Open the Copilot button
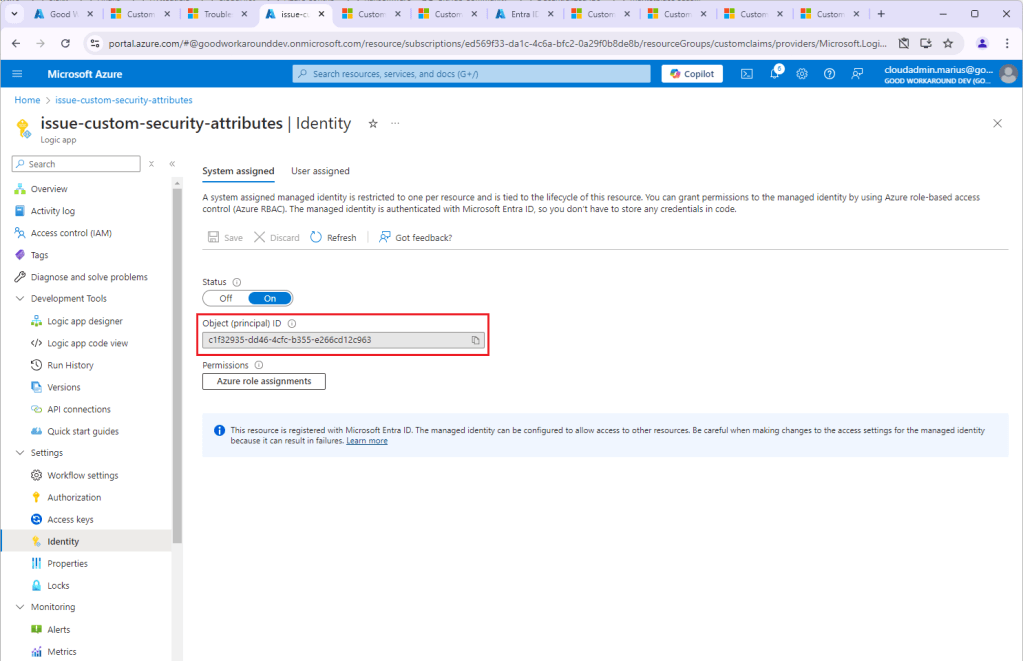This screenshot has width=1023, height=661. [x=692, y=74]
